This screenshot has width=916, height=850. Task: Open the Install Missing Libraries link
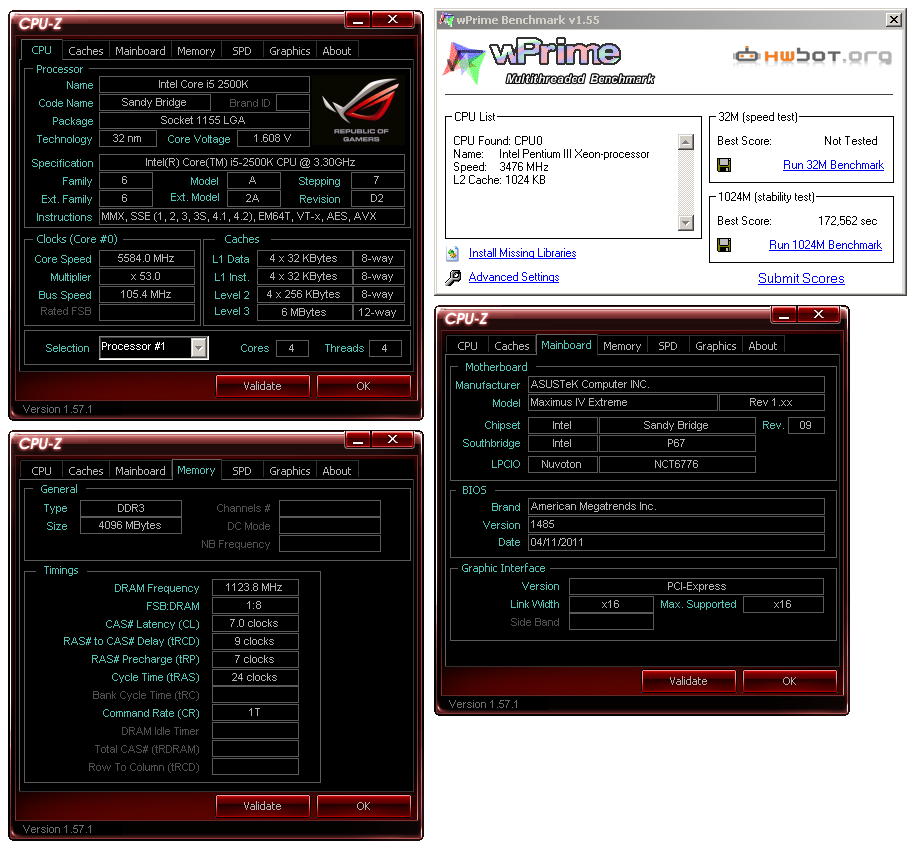[522, 253]
